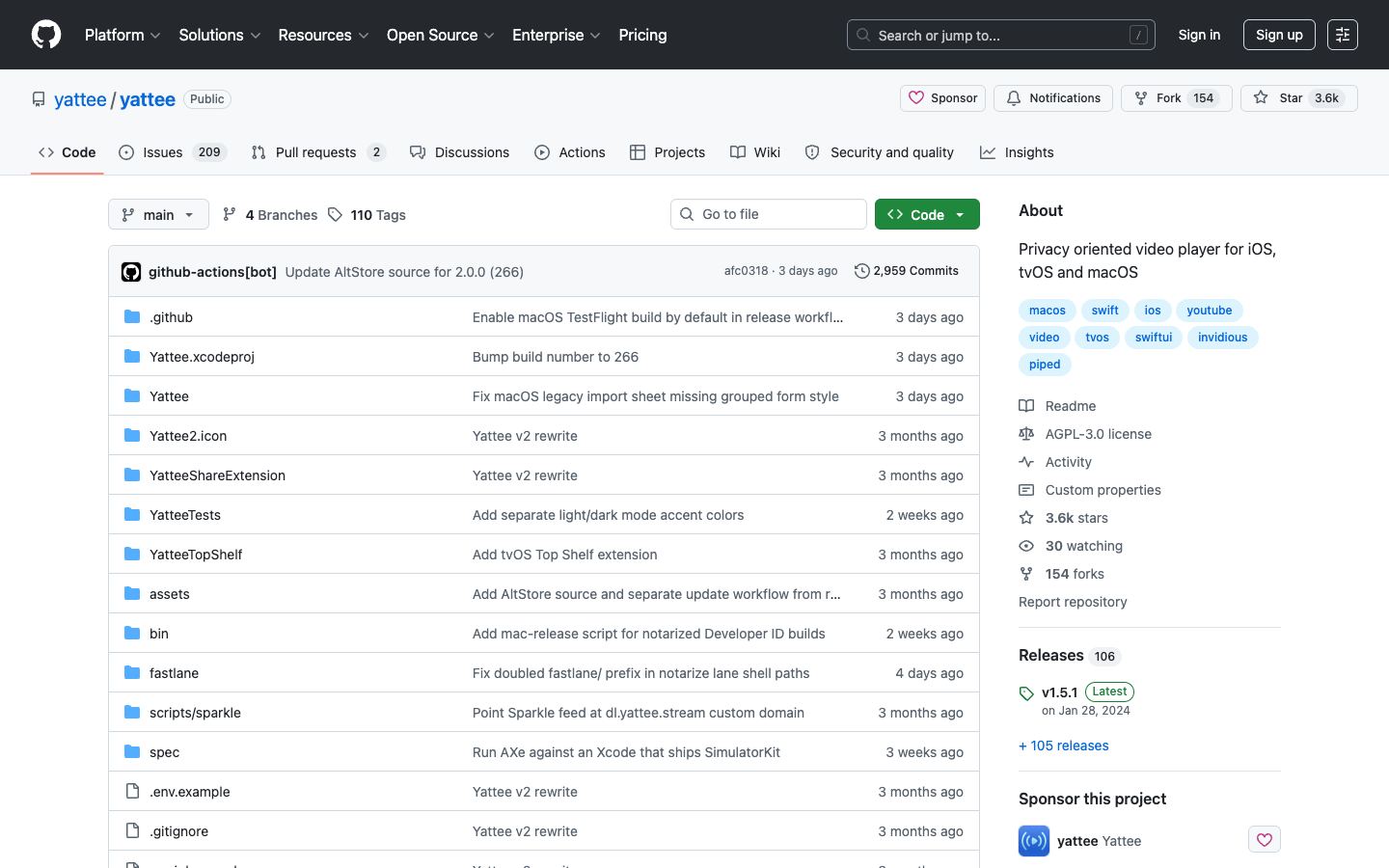Click the commit history clock icon
Screen dimensions: 1389x868
coord(862,271)
